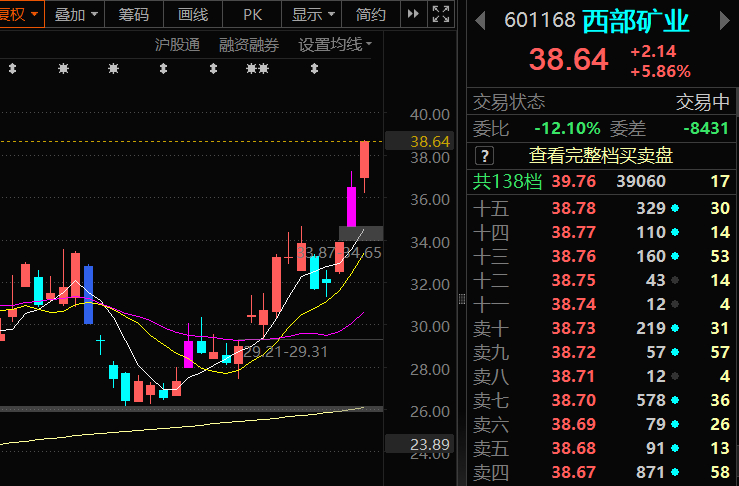Click the grey dot beside 十二 volume 43

[675, 280]
